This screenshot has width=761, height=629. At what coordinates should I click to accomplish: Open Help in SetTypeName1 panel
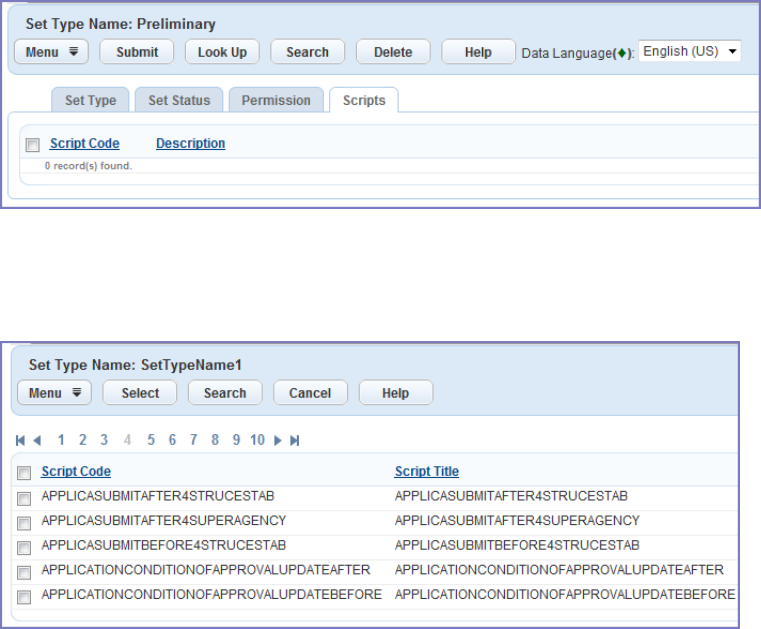click(396, 393)
